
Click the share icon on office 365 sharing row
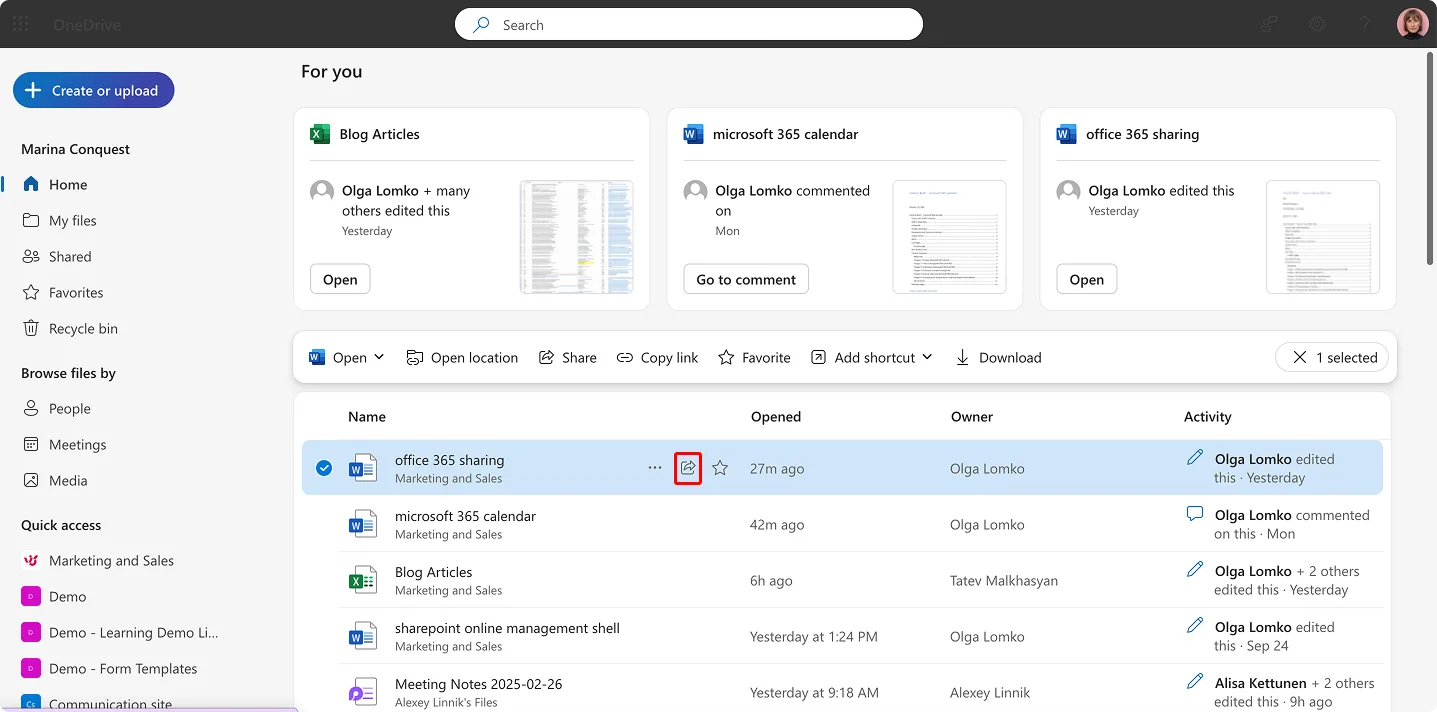688,467
